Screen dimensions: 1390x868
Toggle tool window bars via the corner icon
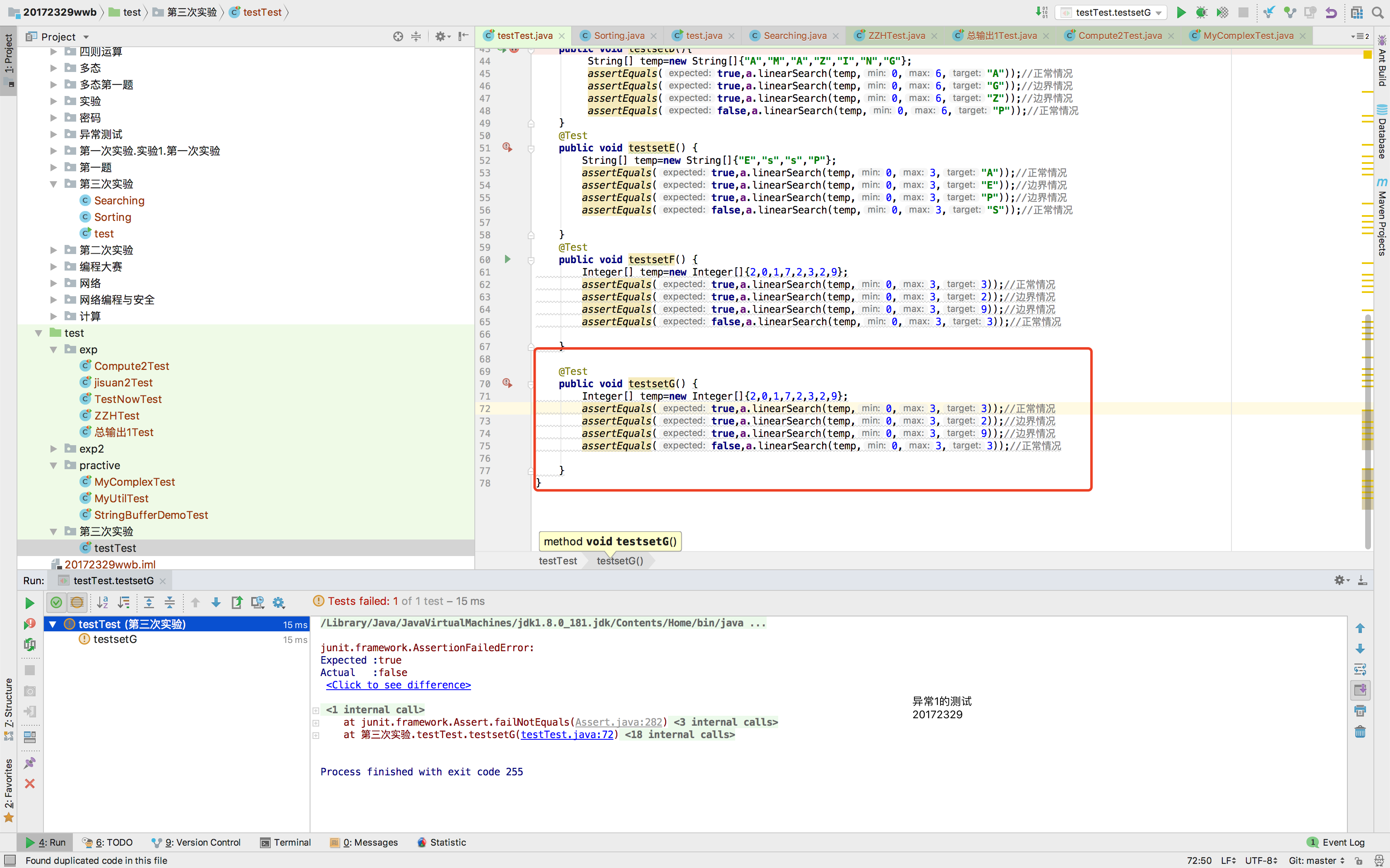coord(10,860)
